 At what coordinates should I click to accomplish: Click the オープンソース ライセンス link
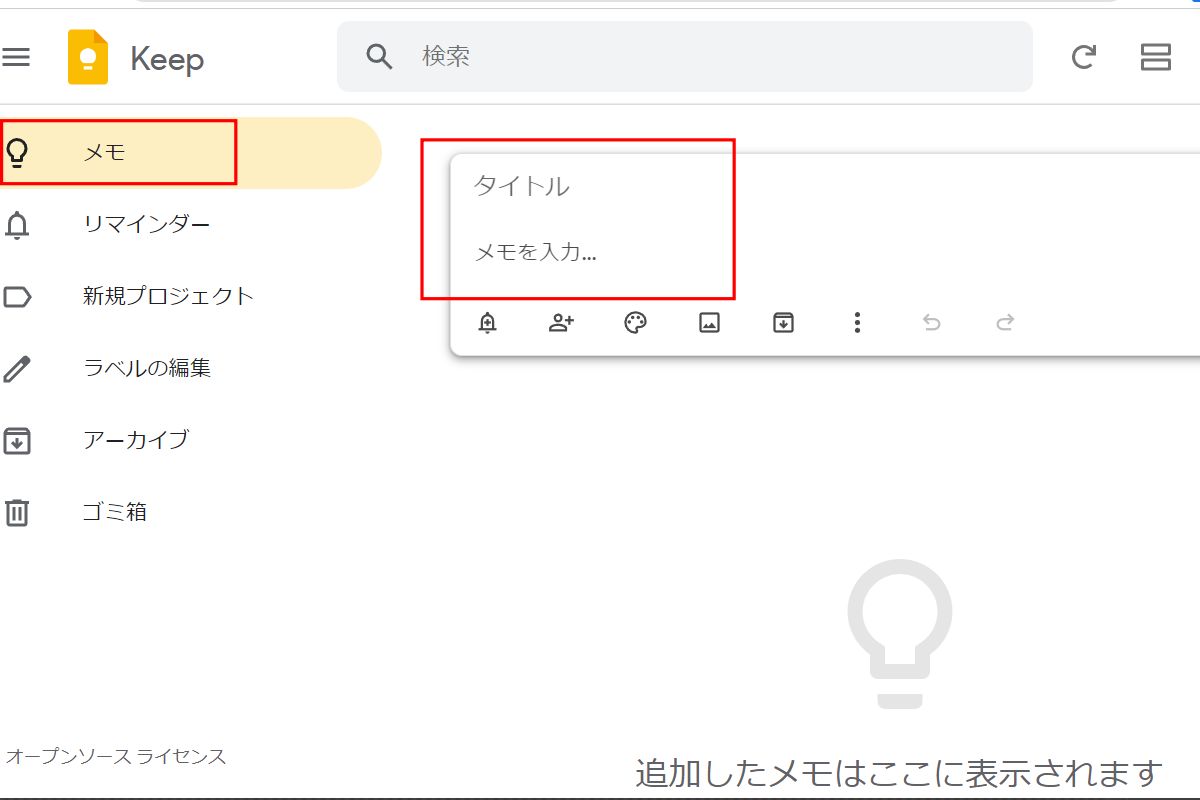click(x=116, y=757)
